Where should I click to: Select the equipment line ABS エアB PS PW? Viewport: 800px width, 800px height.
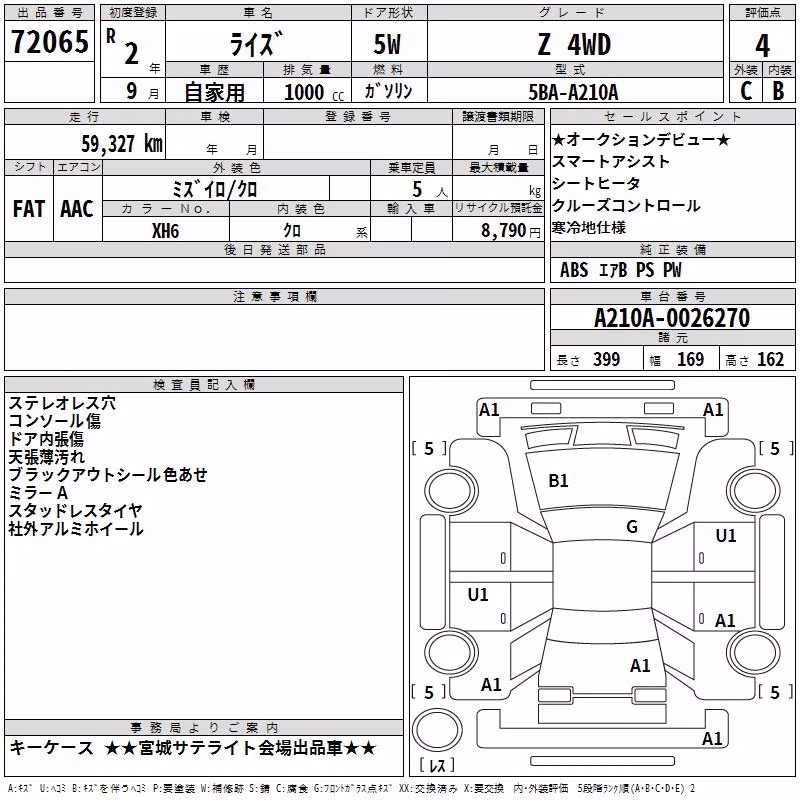coord(620,270)
